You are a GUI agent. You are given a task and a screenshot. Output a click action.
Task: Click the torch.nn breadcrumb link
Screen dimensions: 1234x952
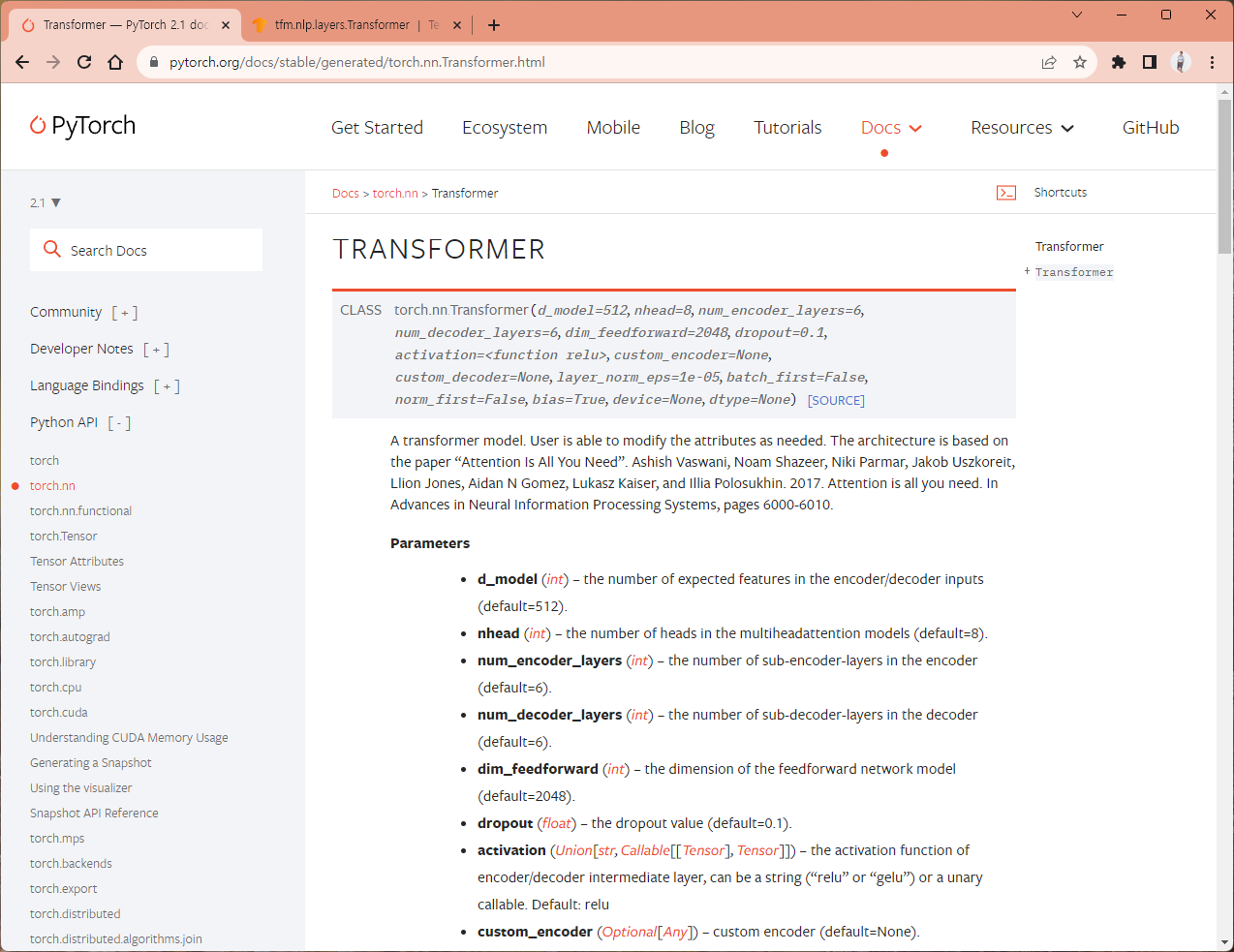(x=395, y=194)
